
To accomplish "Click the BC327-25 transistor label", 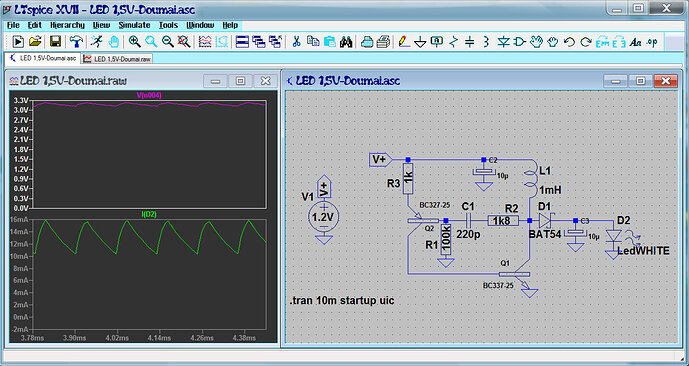I will point(435,205).
